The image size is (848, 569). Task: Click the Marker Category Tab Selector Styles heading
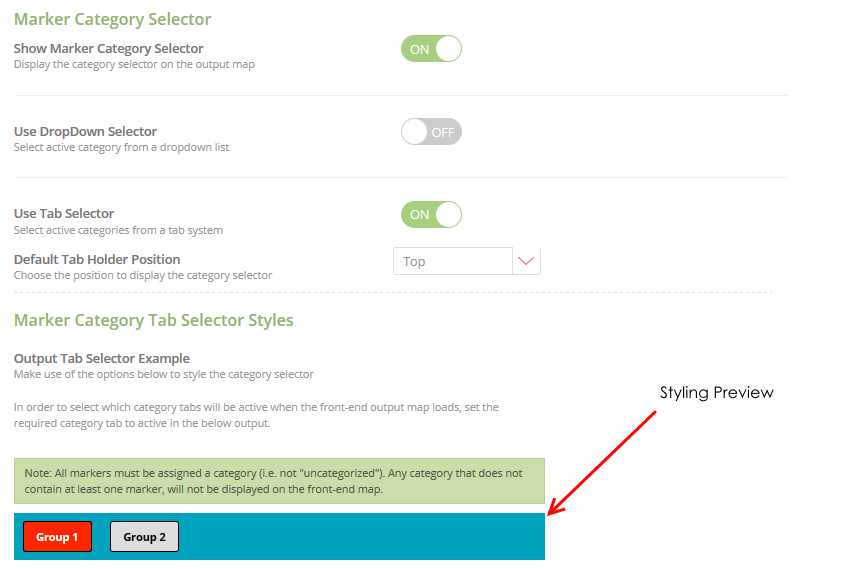coord(154,320)
